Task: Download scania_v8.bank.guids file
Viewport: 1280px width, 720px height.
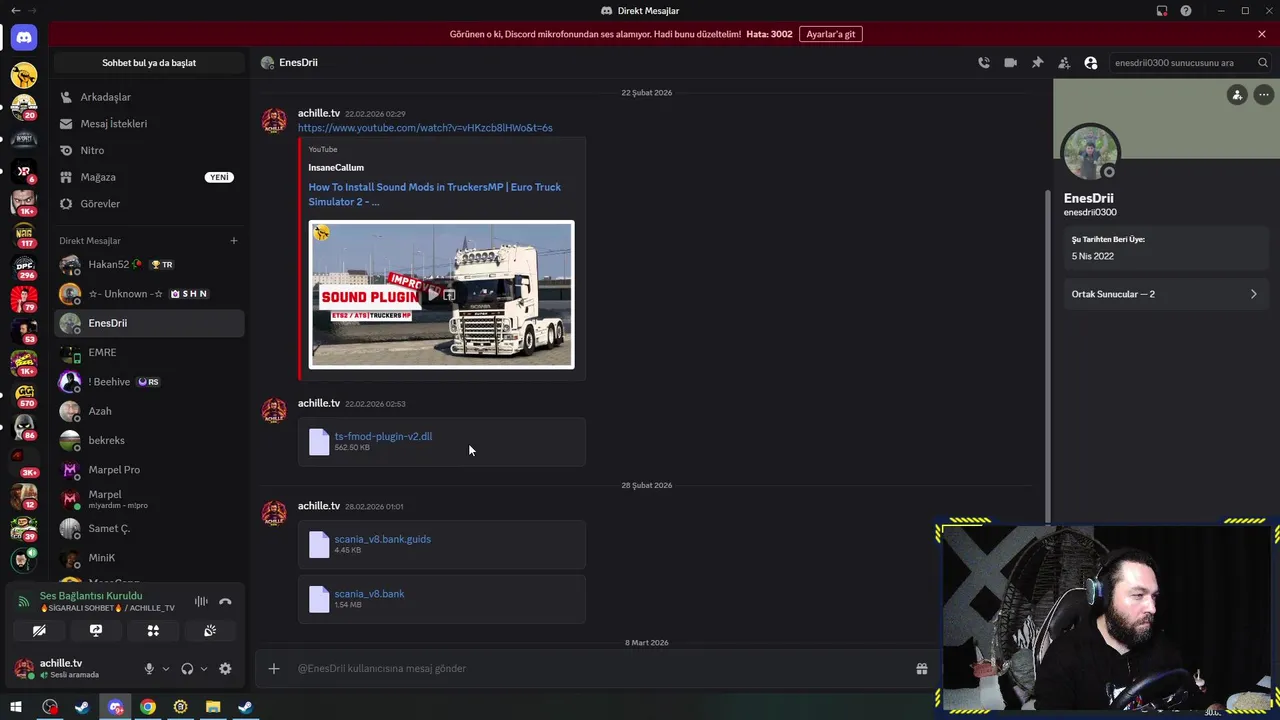Action: click(382, 539)
